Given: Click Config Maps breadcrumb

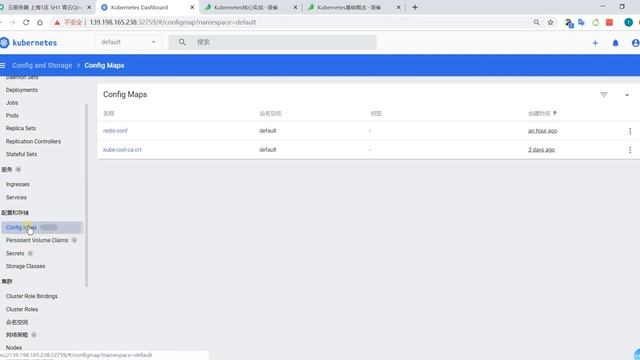Looking at the screenshot, I should [x=104, y=65].
